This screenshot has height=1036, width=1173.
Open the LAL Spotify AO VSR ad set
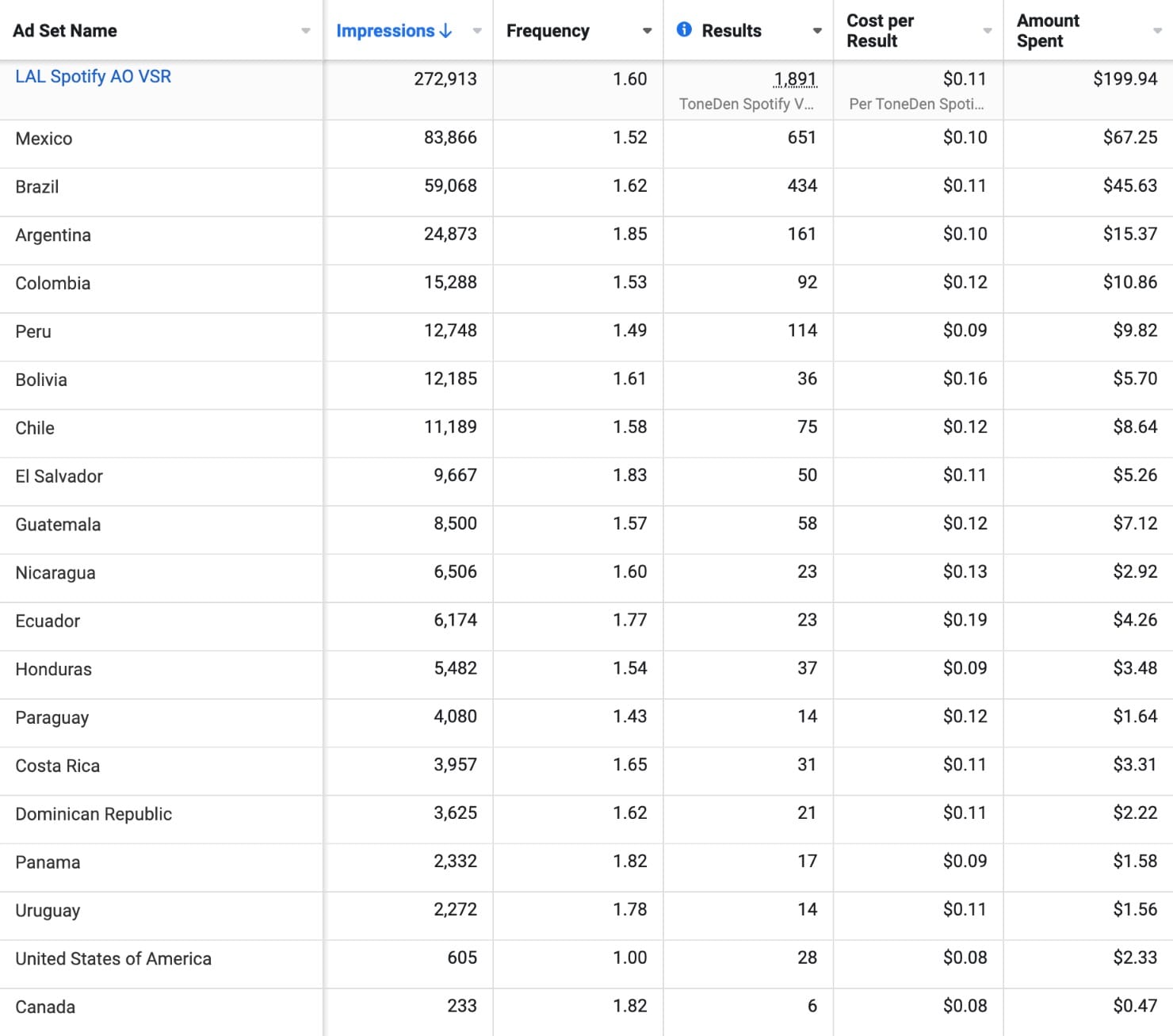click(93, 77)
